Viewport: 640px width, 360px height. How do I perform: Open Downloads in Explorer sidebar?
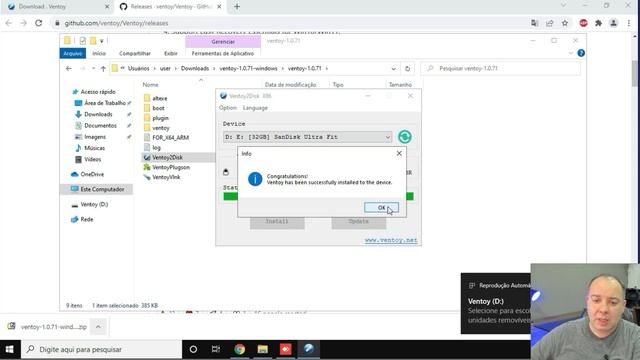98,114
